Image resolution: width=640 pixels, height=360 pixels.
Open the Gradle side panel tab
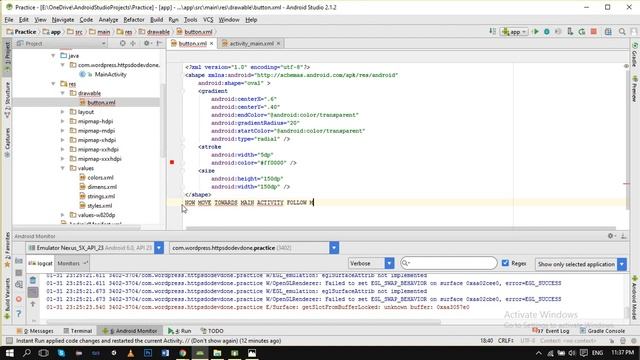pyautogui.click(x=635, y=54)
